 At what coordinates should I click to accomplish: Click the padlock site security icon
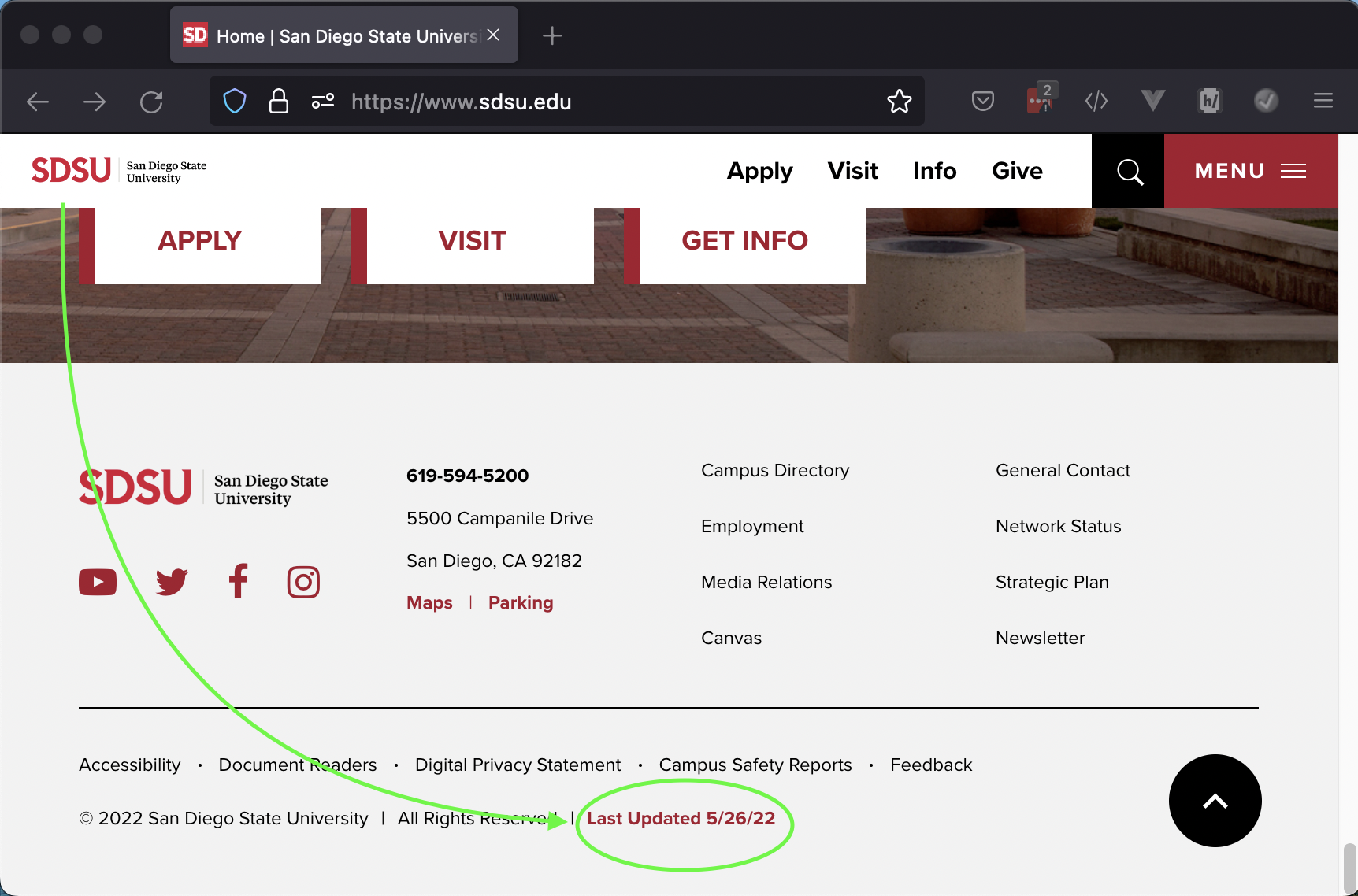[x=279, y=102]
